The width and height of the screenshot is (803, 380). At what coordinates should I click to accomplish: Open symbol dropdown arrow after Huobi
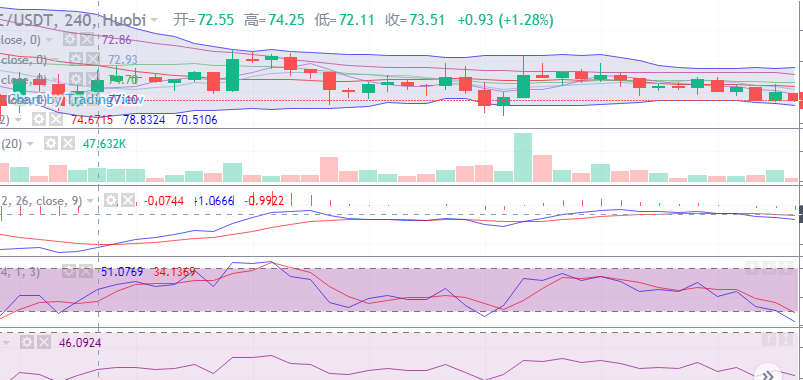(154, 20)
